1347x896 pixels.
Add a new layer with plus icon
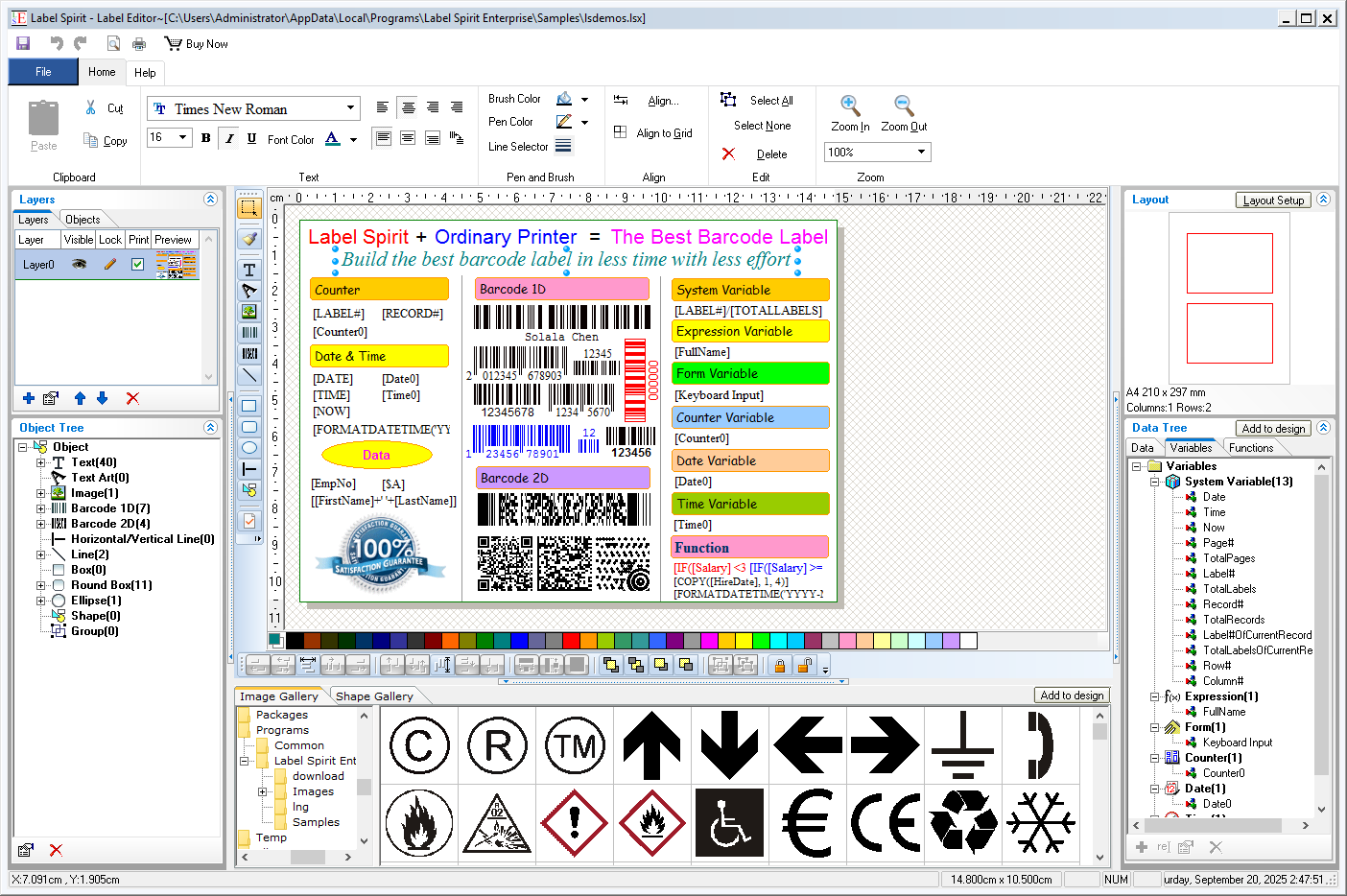(x=29, y=398)
